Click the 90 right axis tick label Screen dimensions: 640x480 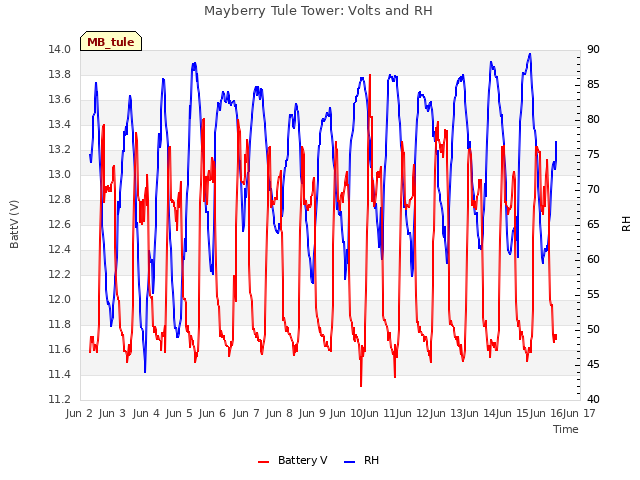coord(593,49)
